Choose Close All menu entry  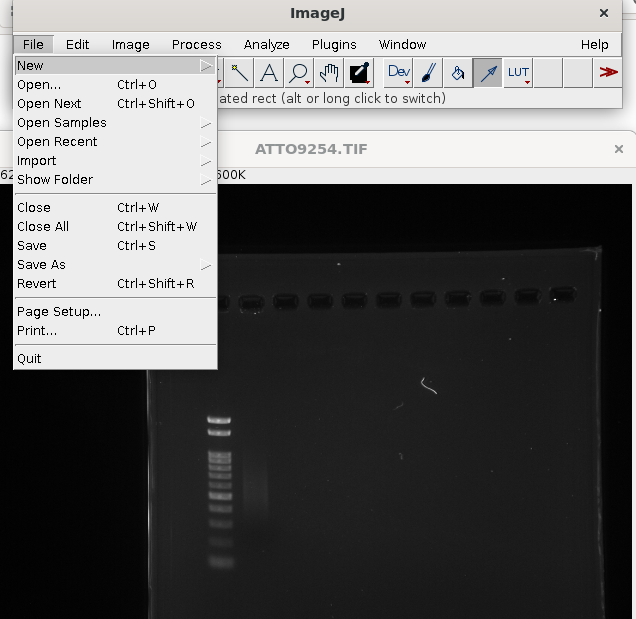[115, 226]
